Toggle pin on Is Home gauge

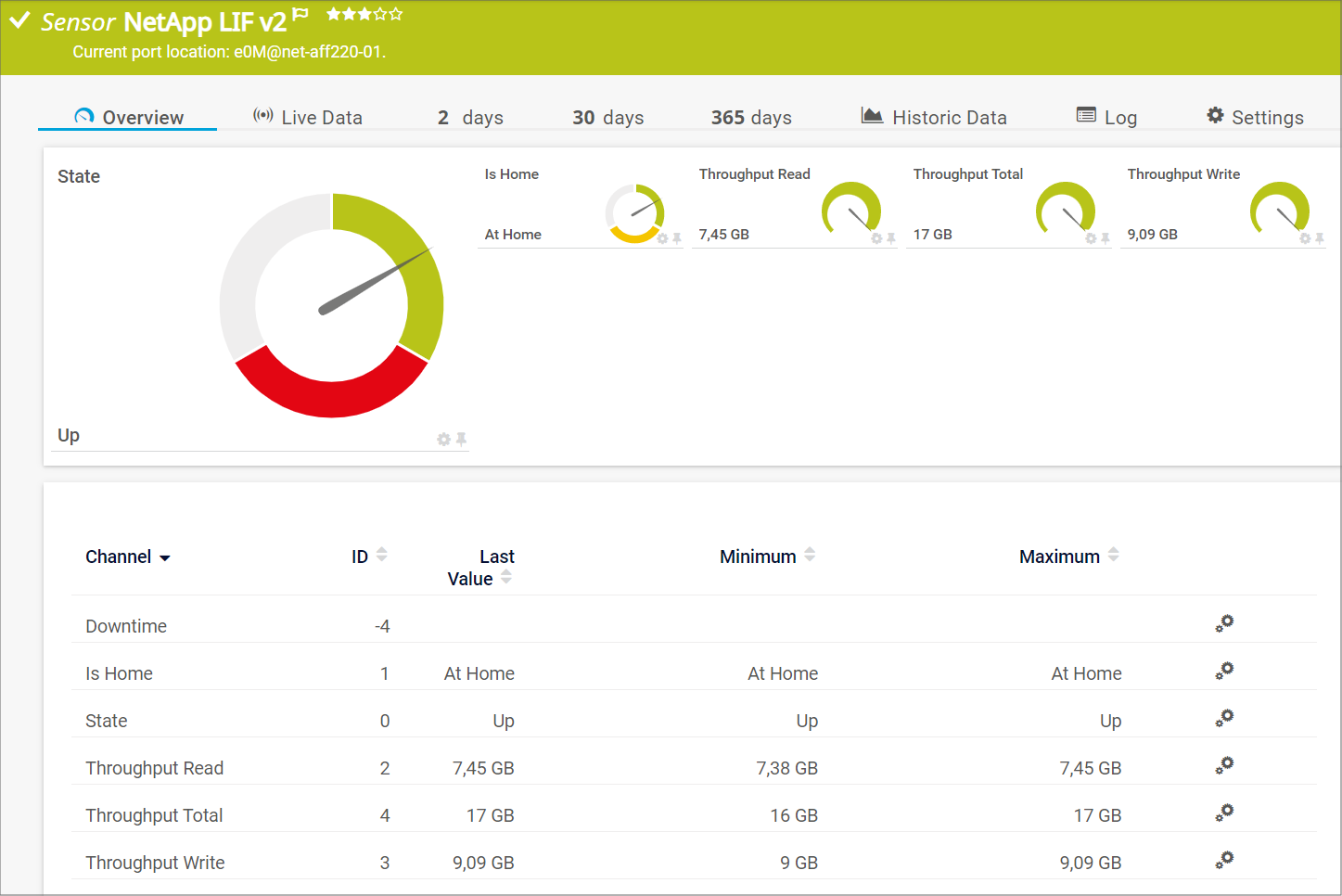[677, 238]
